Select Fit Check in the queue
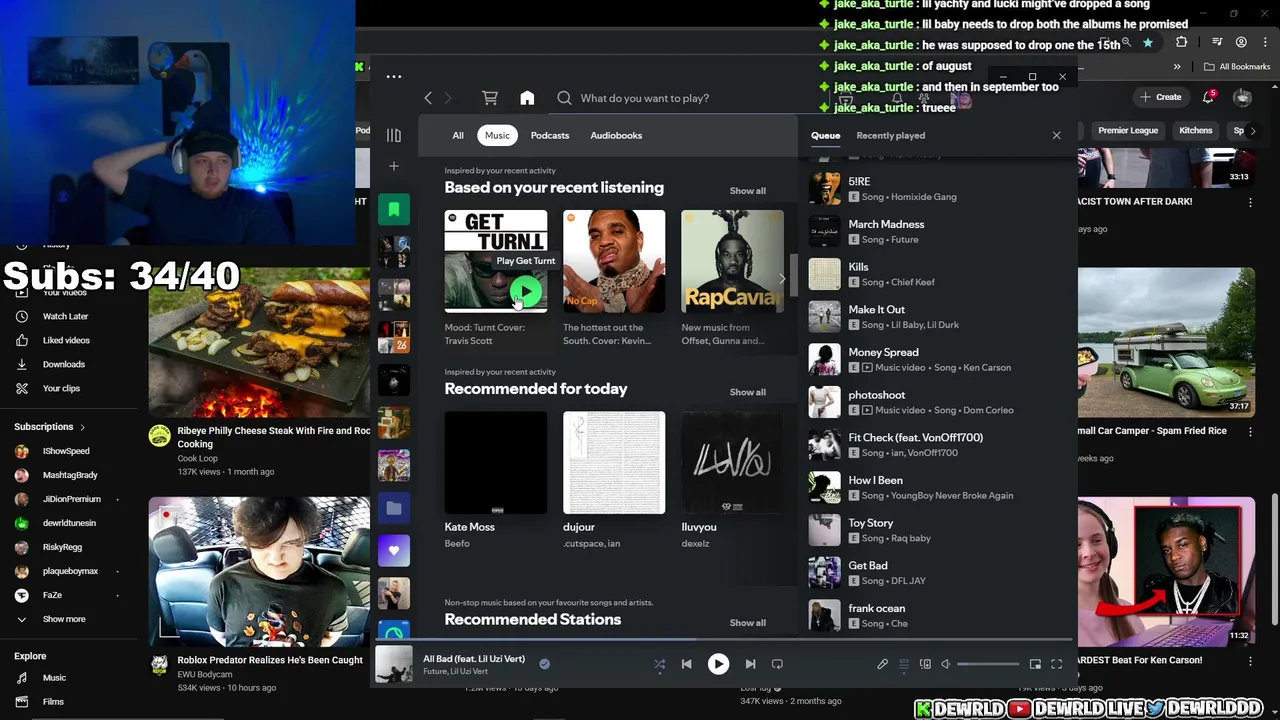Screen dimensions: 1280x720 (935, 444)
